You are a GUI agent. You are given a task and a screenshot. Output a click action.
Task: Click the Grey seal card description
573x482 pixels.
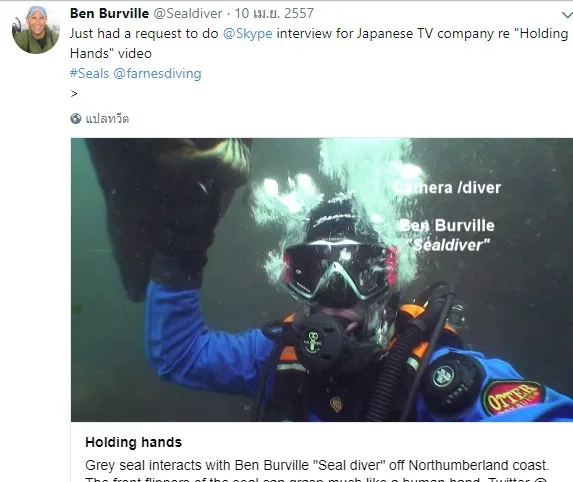click(317, 471)
